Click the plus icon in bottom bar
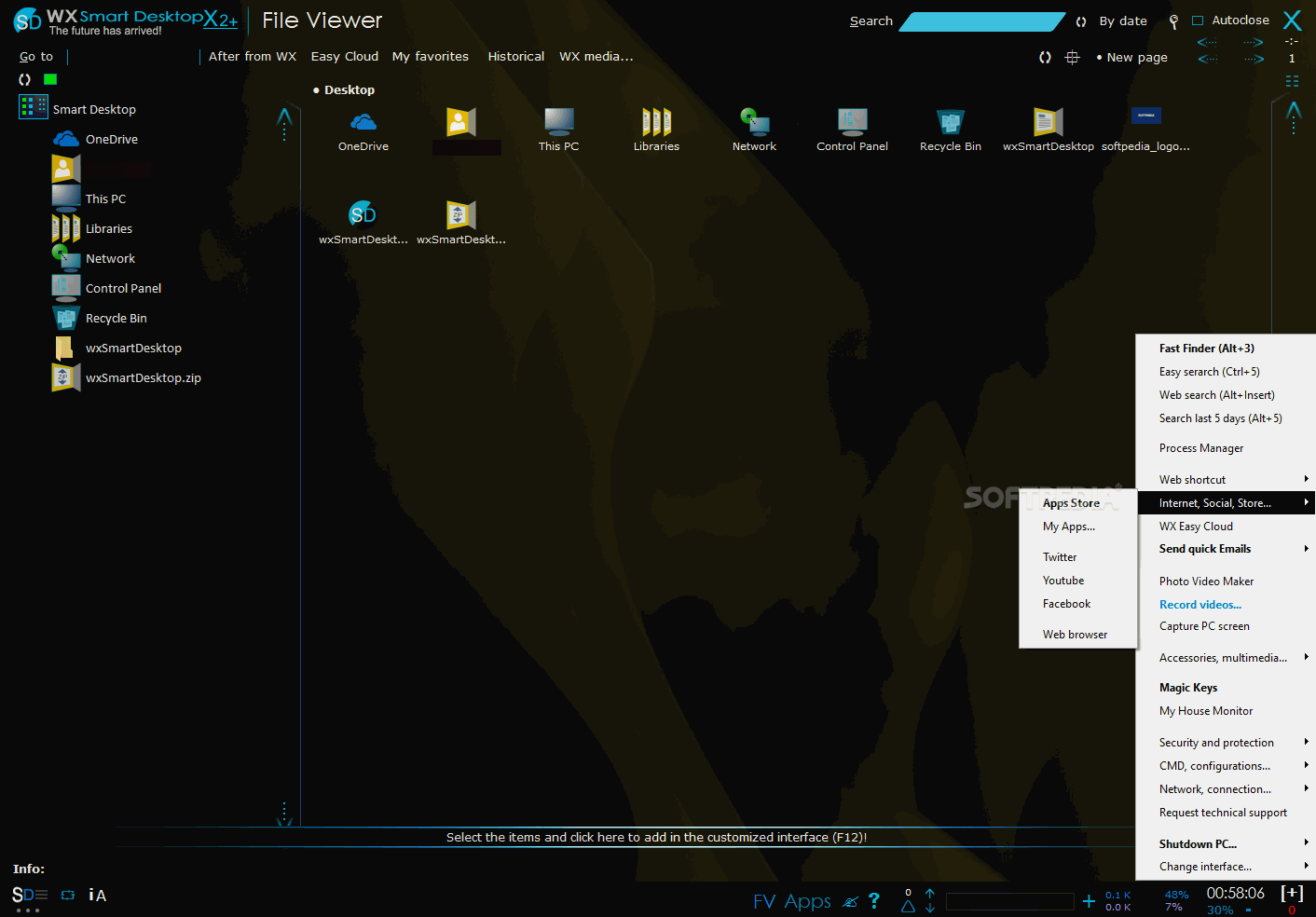The width and height of the screenshot is (1316, 917). (1089, 901)
